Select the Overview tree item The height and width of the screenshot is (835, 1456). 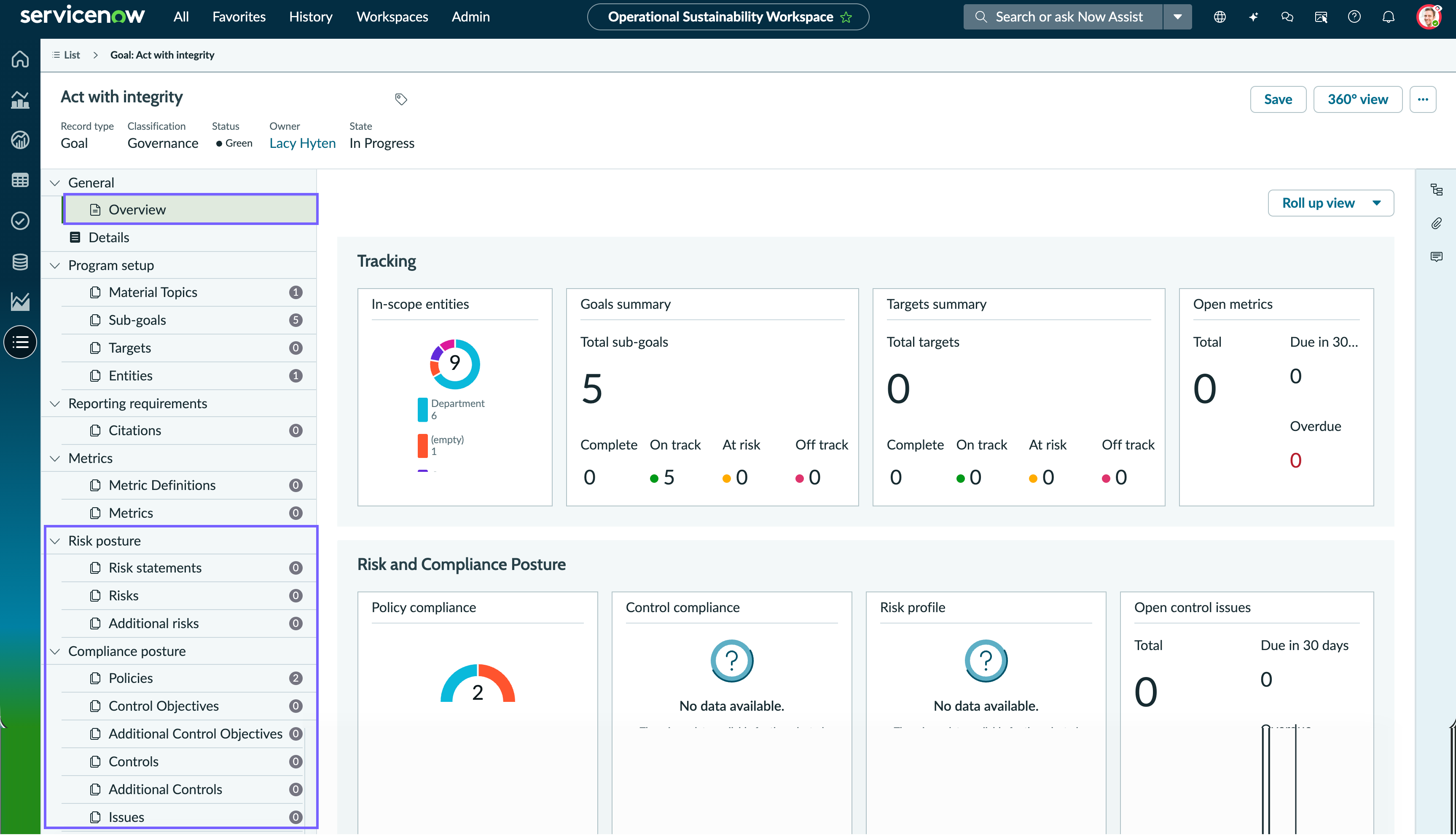[x=191, y=209]
